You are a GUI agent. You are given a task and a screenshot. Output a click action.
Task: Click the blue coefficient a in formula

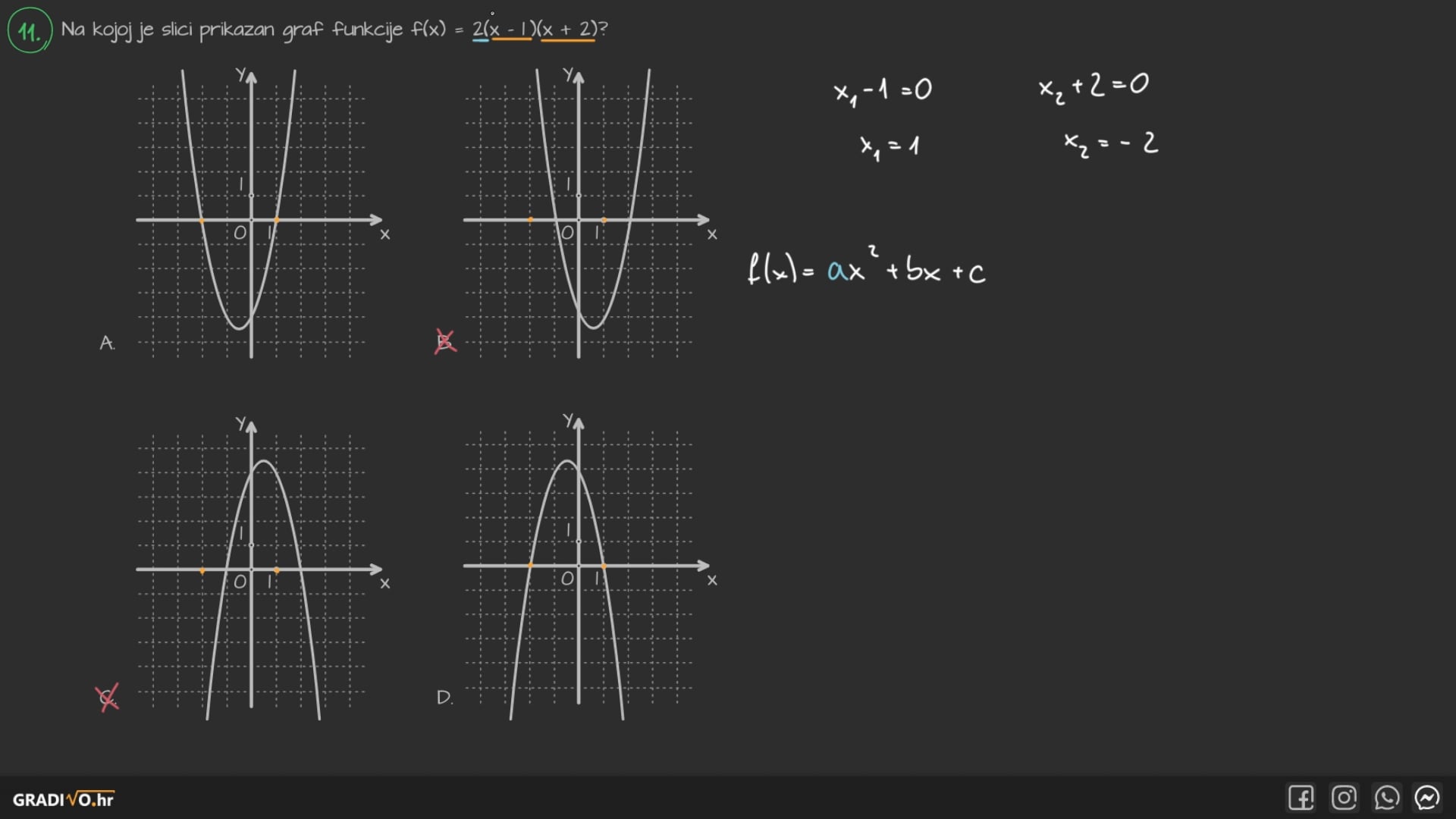pyautogui.click(x=837, y=271)
